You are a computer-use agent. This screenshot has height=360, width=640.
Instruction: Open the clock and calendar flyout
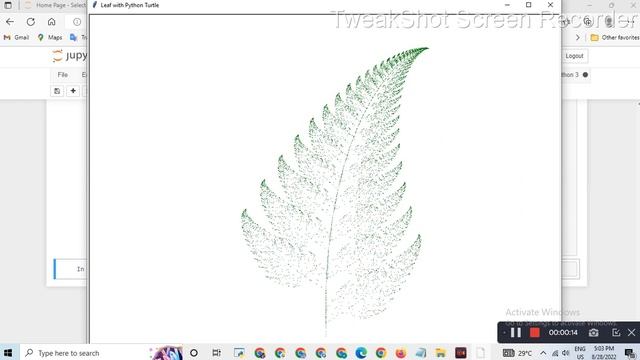click(604, 353)
